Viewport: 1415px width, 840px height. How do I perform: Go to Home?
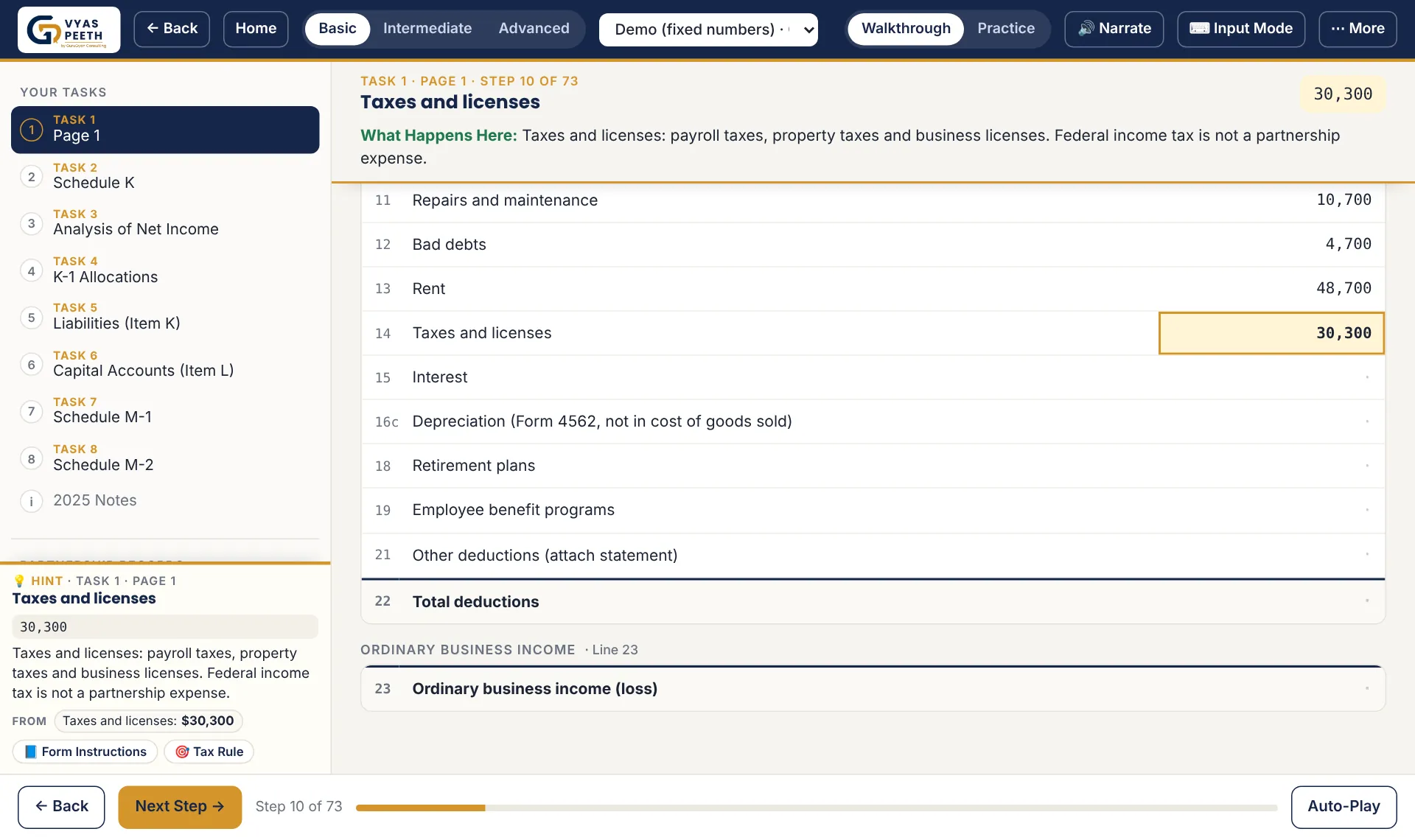click(x=256, y=29)
